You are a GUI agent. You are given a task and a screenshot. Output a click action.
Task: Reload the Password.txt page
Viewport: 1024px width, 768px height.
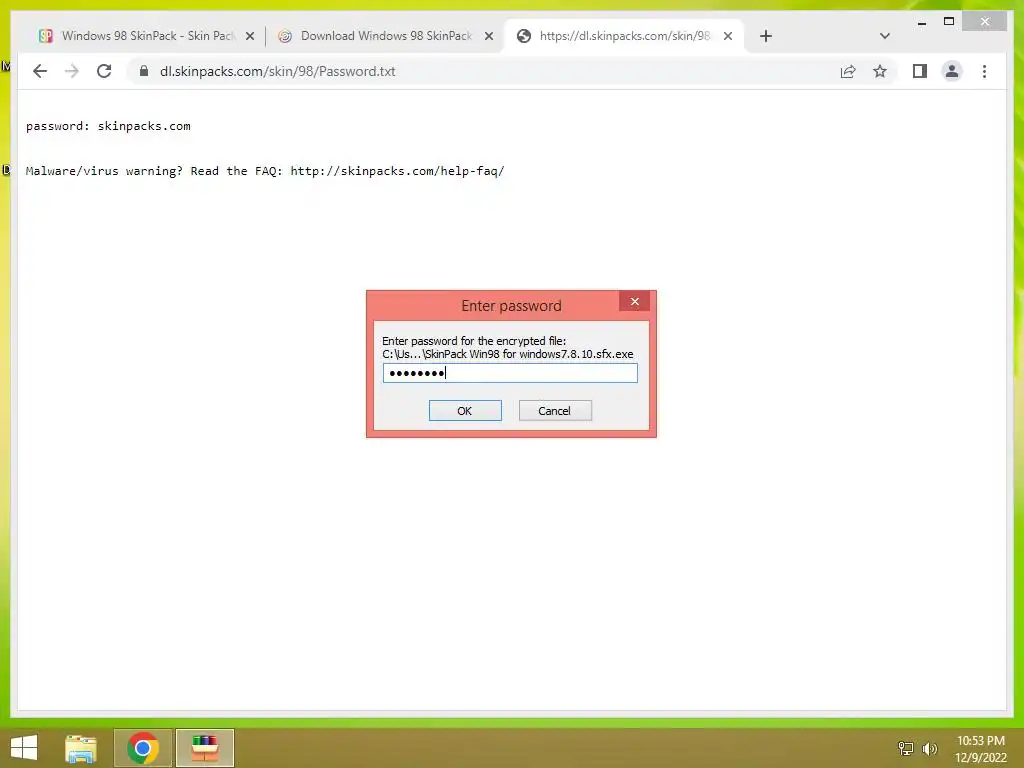104,71
